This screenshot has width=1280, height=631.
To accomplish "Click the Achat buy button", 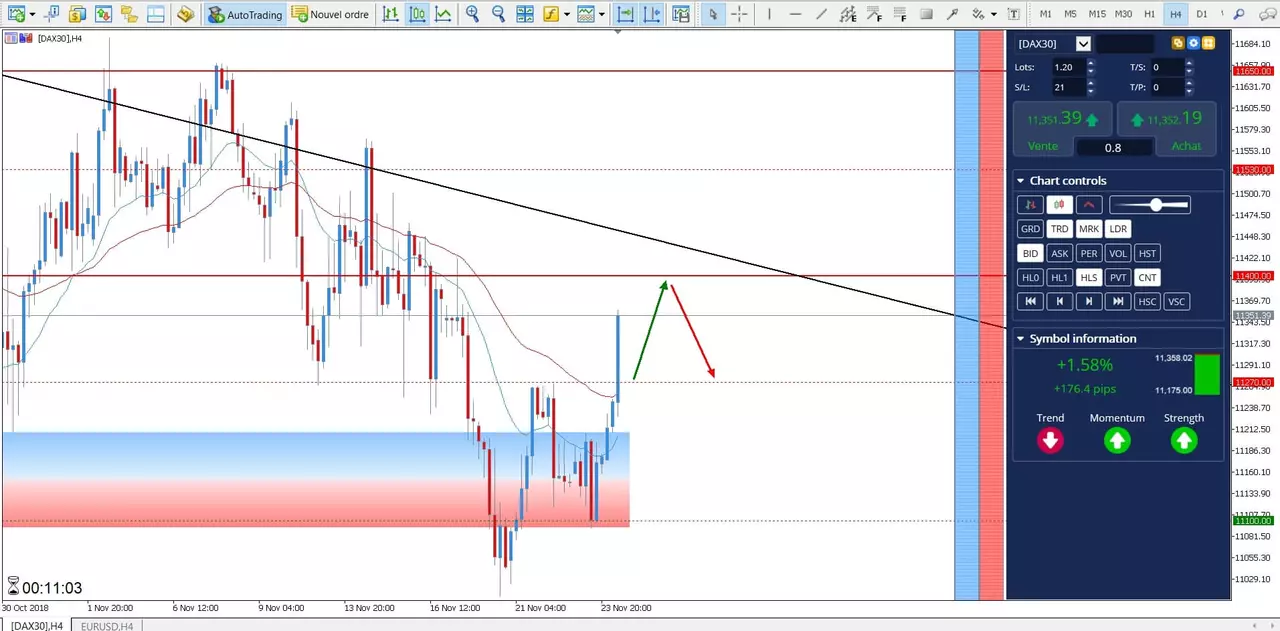I will click(x=1186, y=146).
